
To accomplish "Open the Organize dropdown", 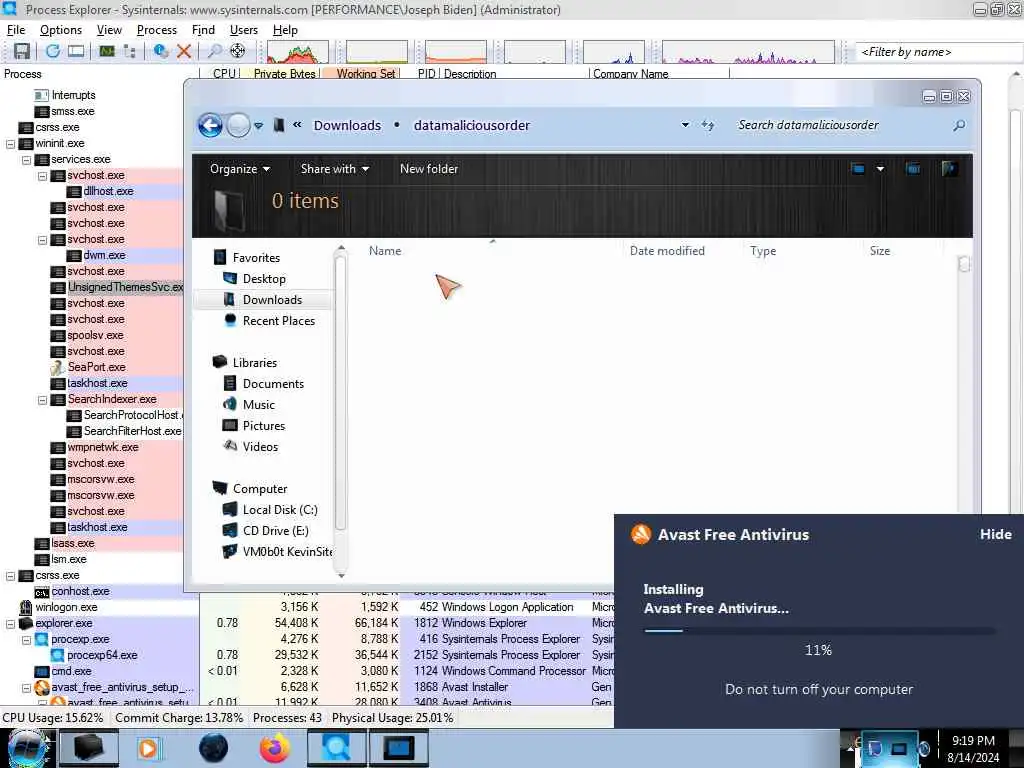I will 240,168.
